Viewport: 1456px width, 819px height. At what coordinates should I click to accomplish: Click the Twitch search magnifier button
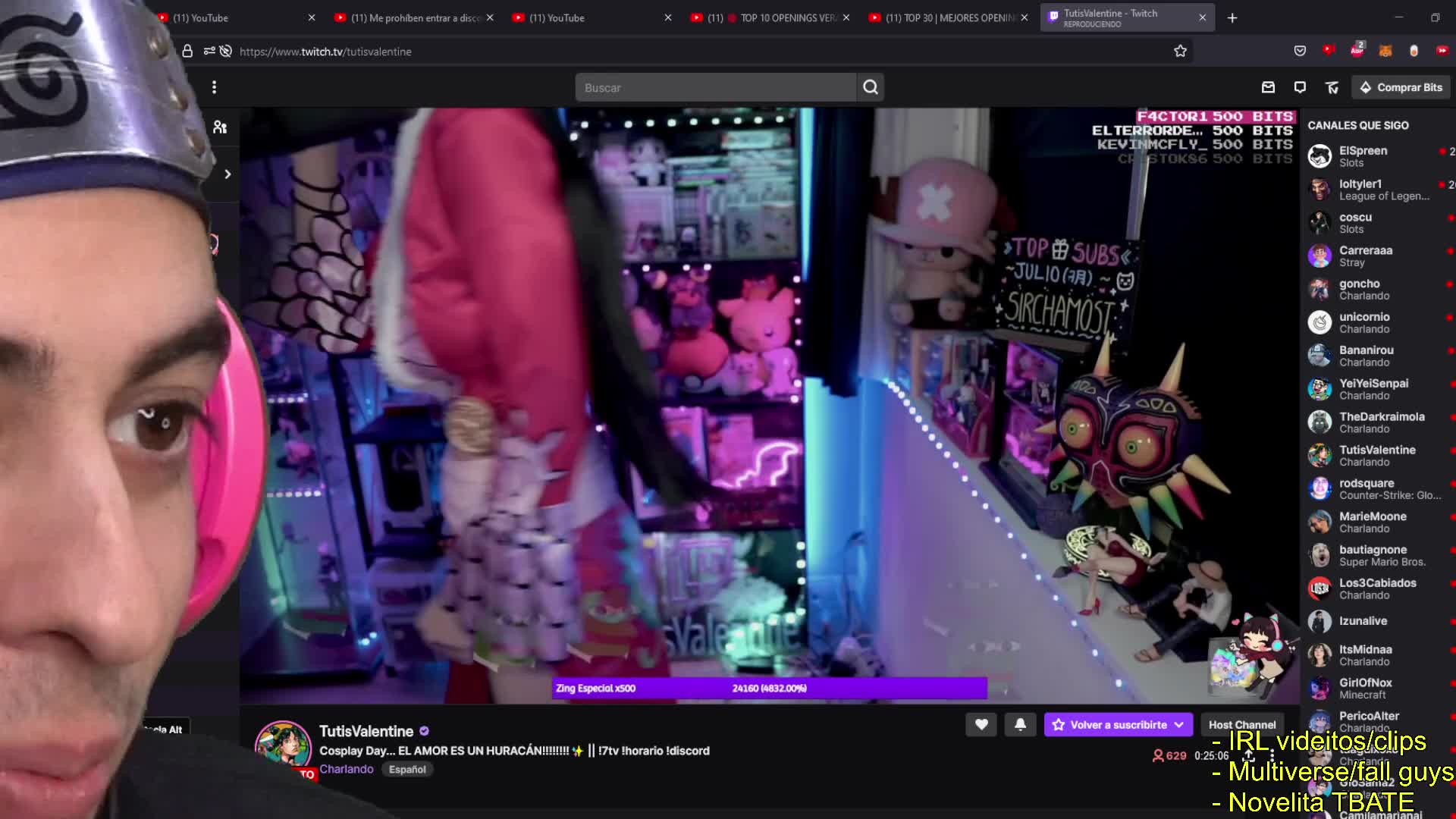click(871, 87)
